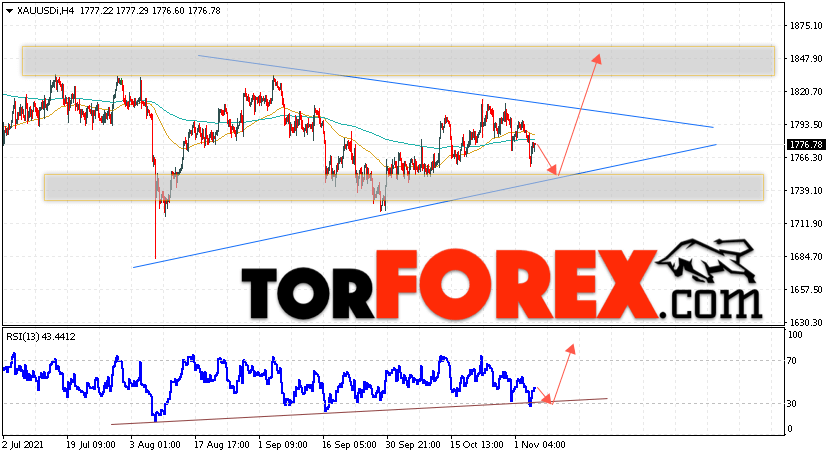Click the time axis label 1 Sep 09:00
830x456 pixels.
283,444
